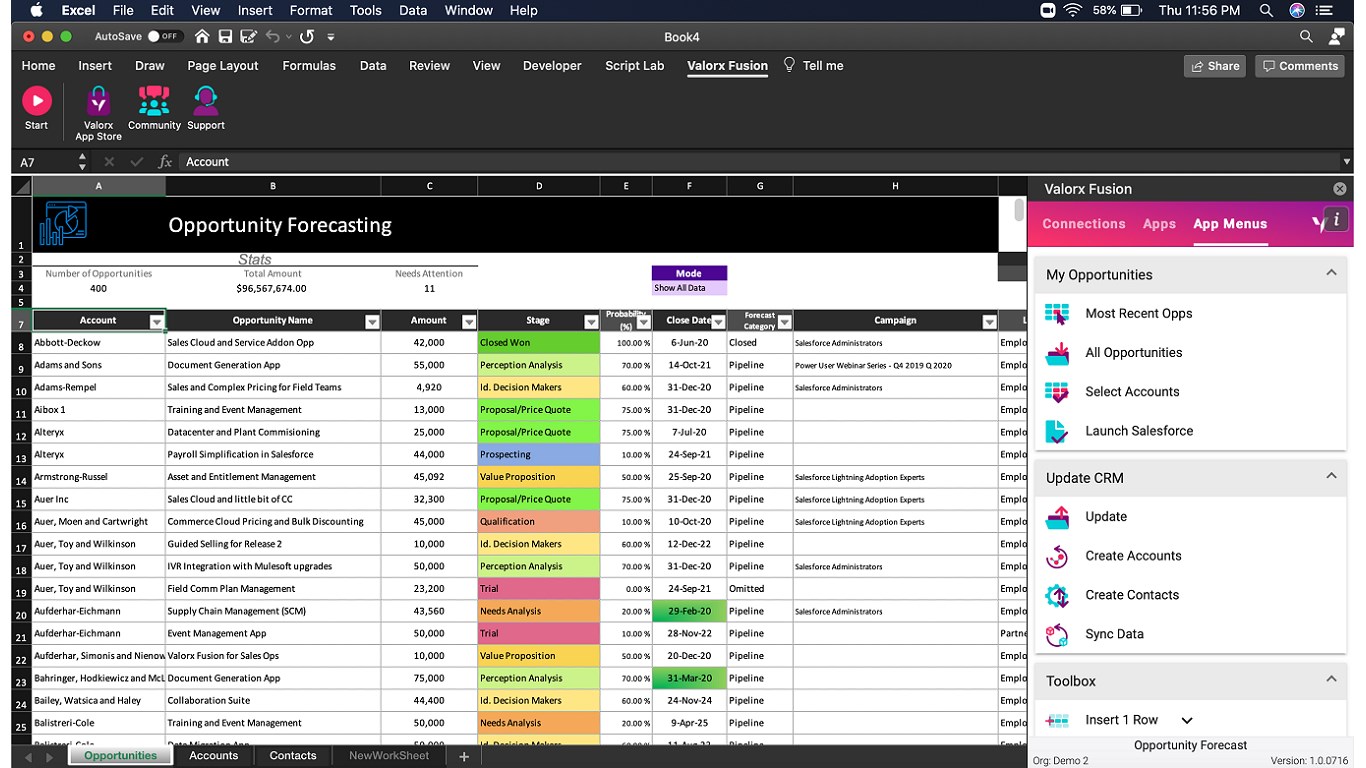Click the insert function fx icon

click(166, 162)
